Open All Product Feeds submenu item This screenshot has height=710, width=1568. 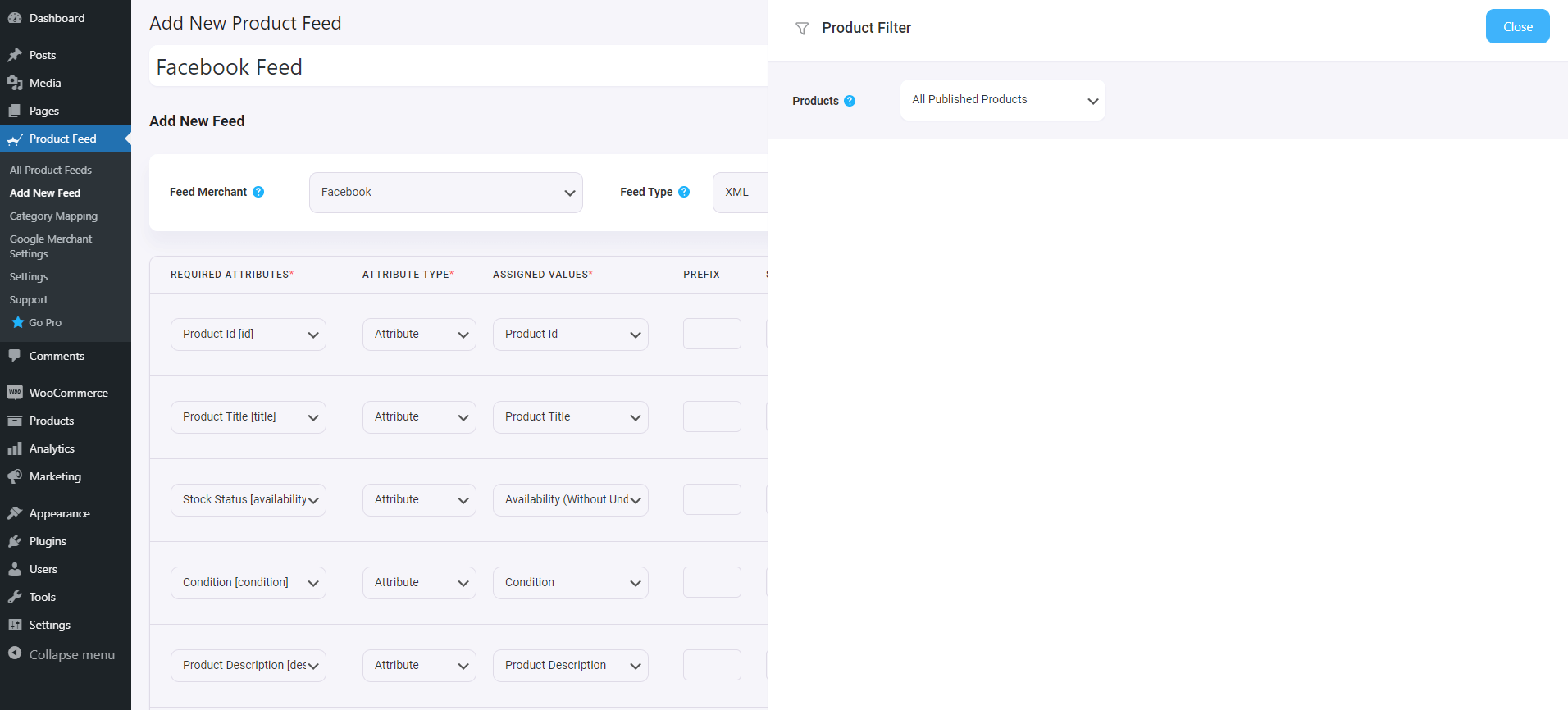[51, 170]
